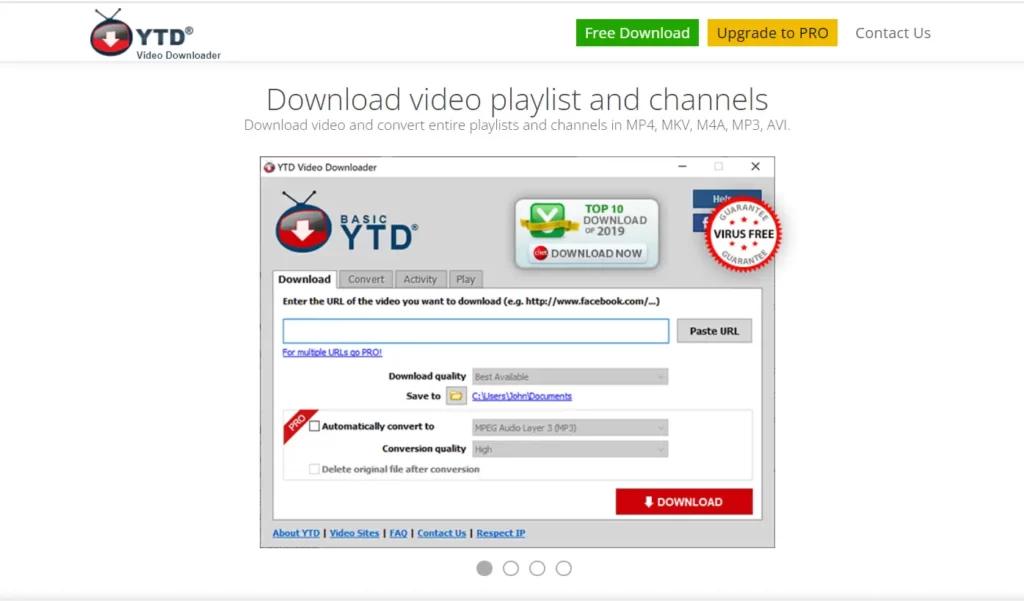Open the MPEG Audio Layer 3 format dropdown

coord(569,427)
